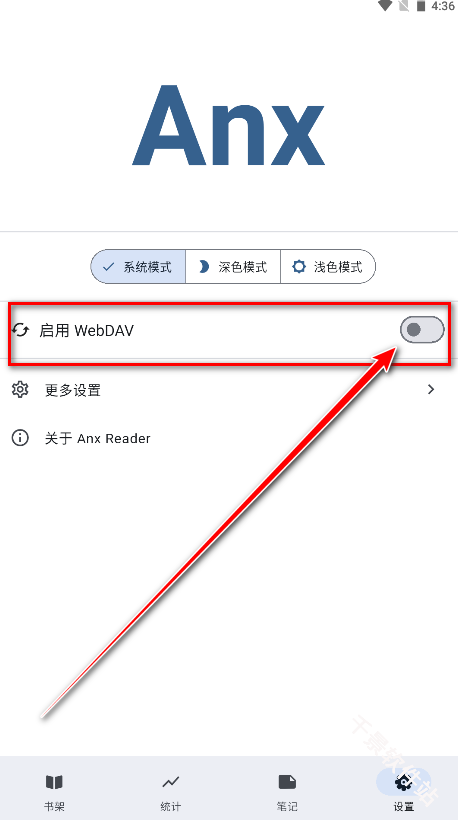Screen dimensions: 458x820
Task: Click the large Anx logo
Action: tap(228, 125)
